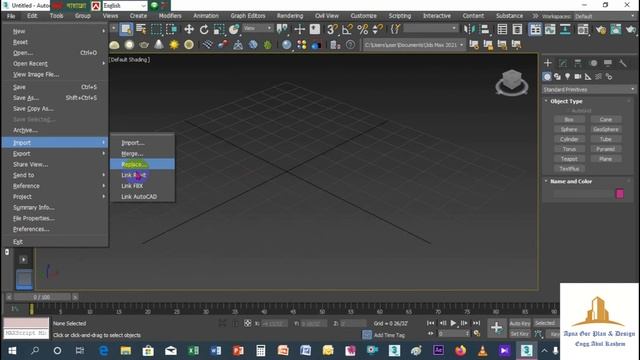Select the Move tool in toolbar

point(189,29)
